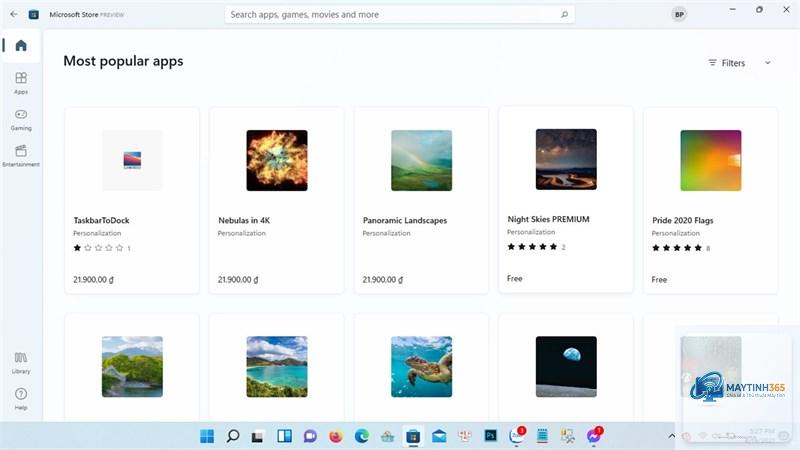Open the Gaming section in sidebar
800x450 pixels.
point(21,119)
